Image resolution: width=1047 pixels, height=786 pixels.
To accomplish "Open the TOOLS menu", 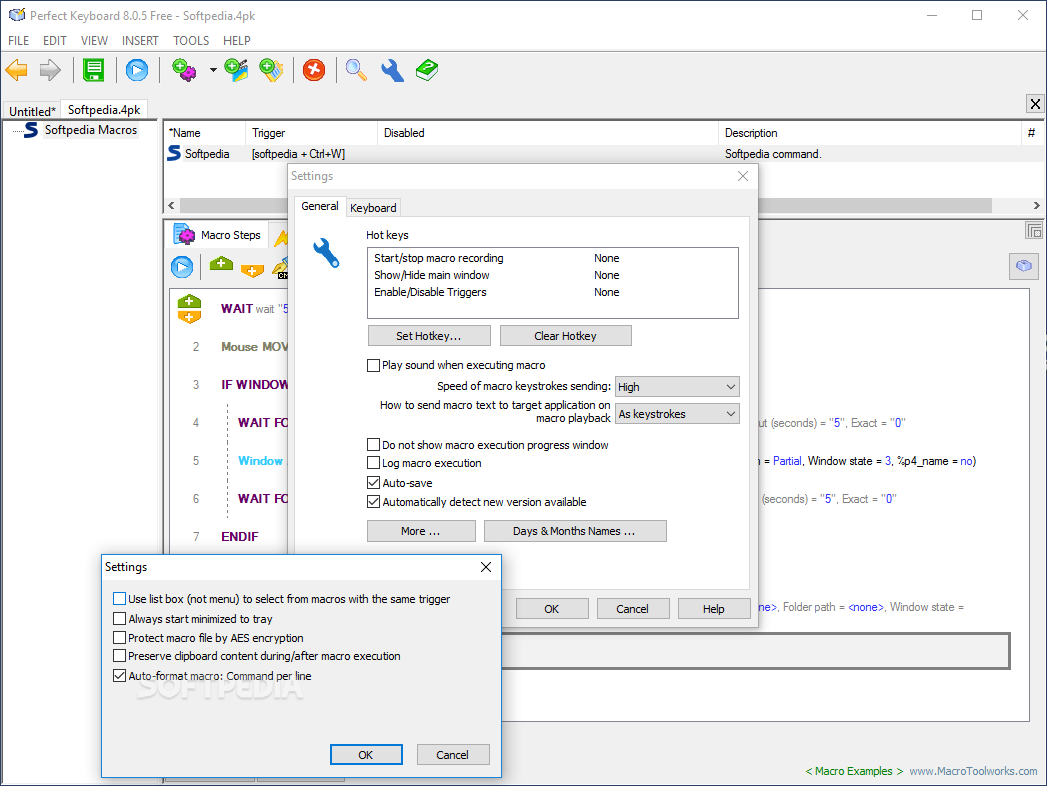I will (x=191, y=41).
